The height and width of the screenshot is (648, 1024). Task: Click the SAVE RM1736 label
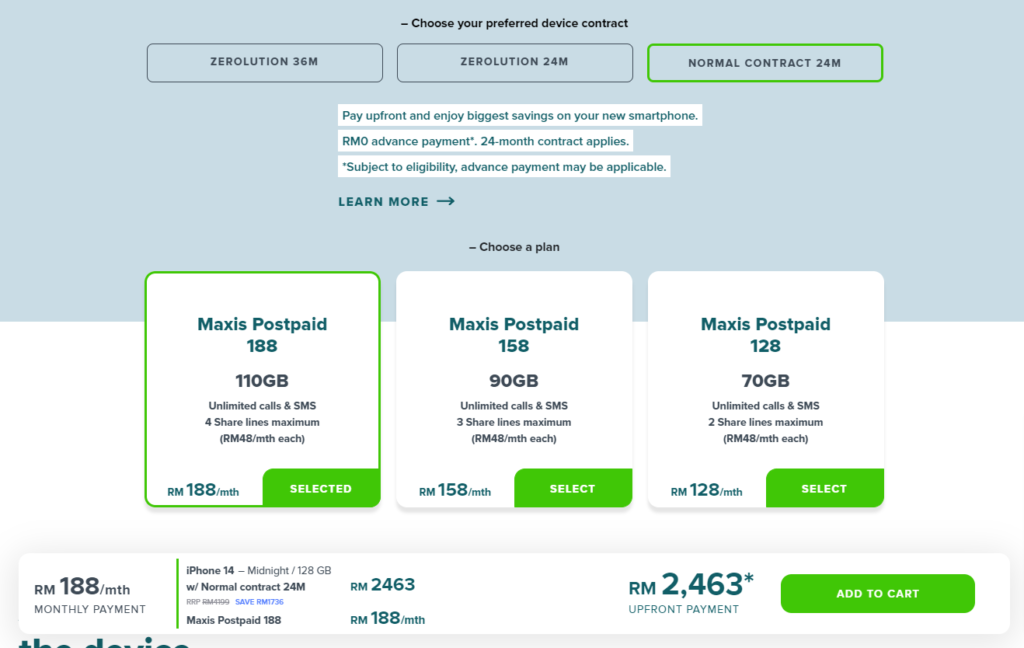point(259,602)
